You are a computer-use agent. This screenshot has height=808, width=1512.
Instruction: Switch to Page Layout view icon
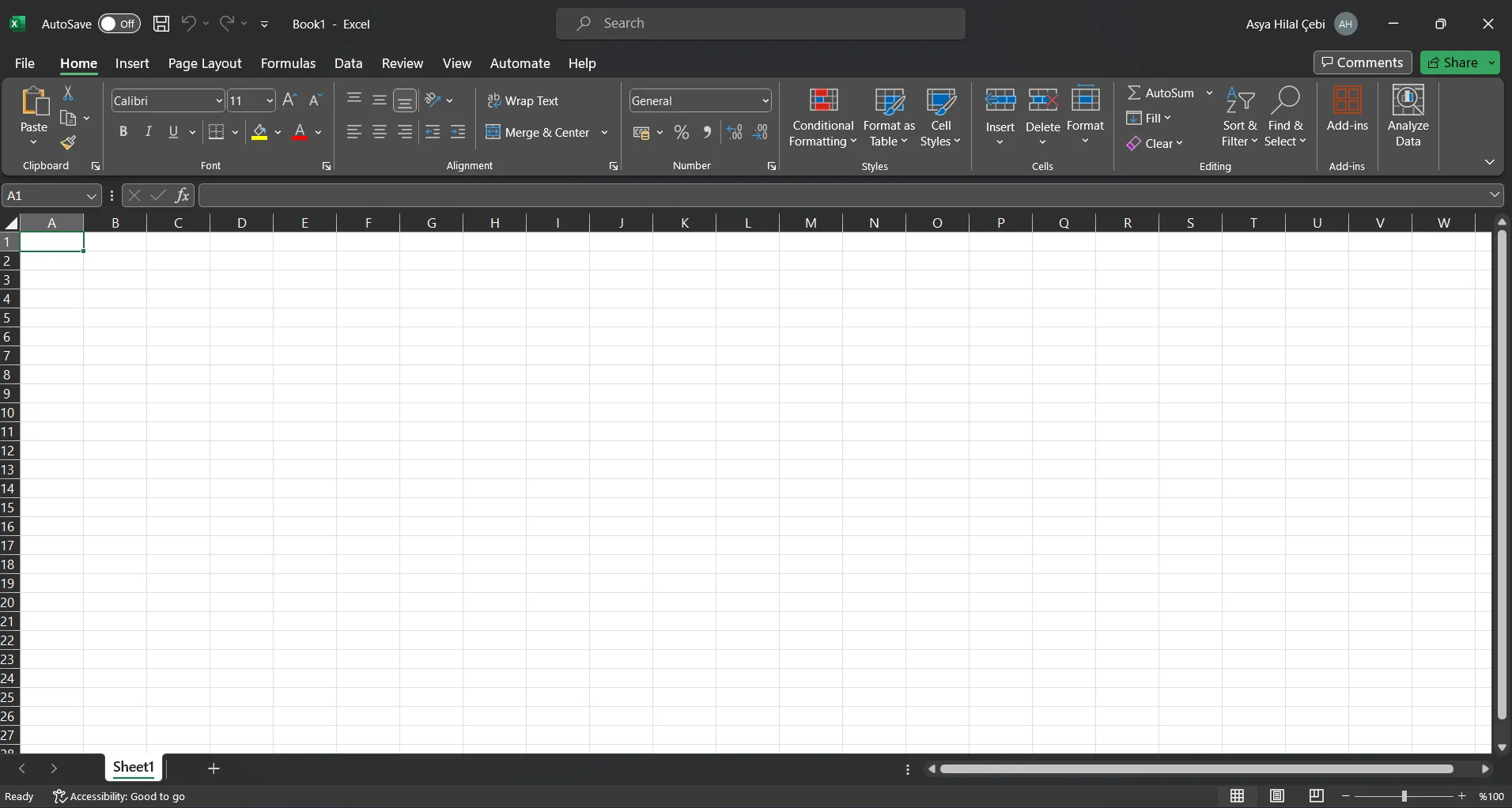[x=1277, y=796]
